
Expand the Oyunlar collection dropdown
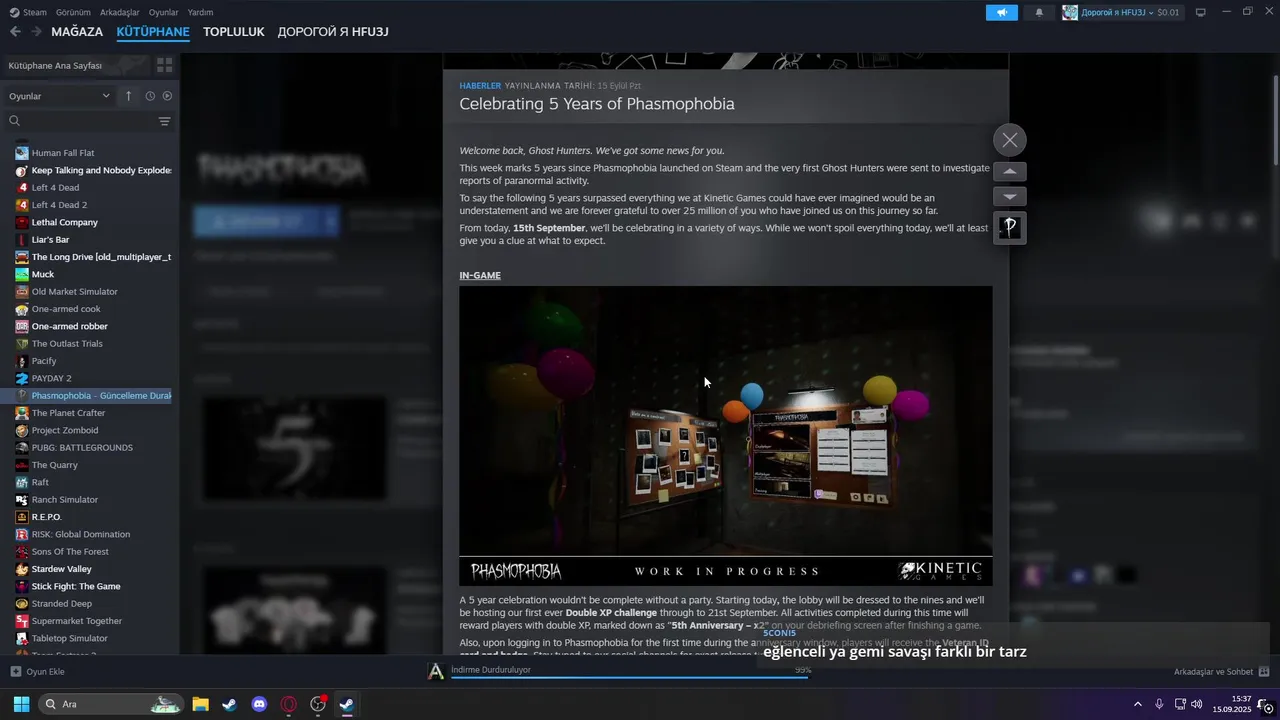click(x=60, y=96)
